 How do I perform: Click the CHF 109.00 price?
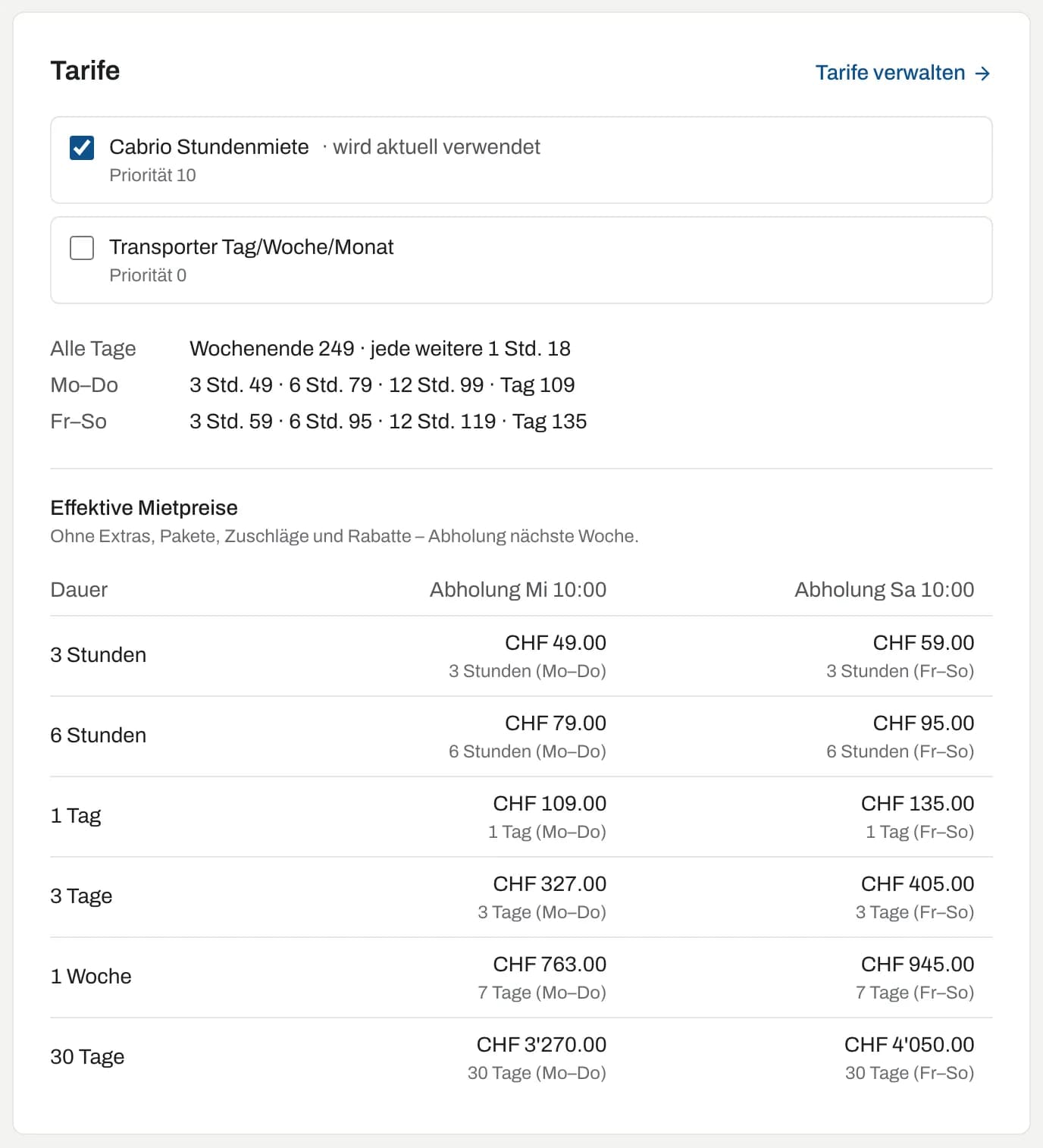click(550, 803)
